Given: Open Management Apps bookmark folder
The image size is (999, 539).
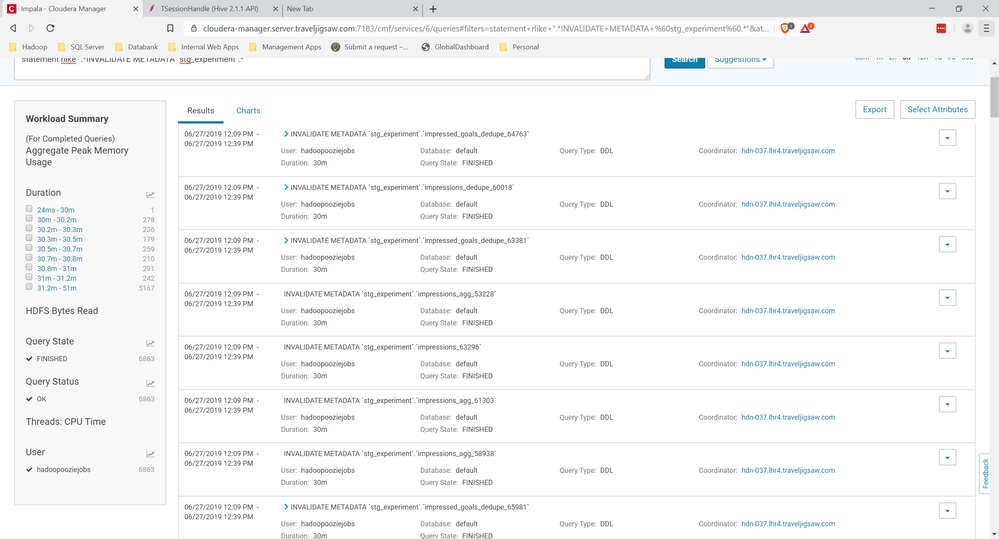Looking at the screenshot, I should (x=285, y=47).
